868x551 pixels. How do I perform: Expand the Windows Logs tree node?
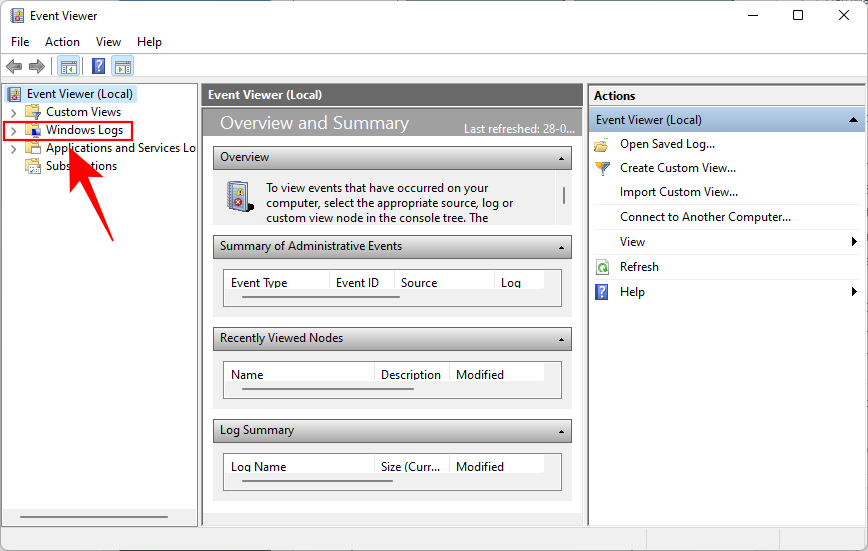pyautogui.click(x=13, y=131)
